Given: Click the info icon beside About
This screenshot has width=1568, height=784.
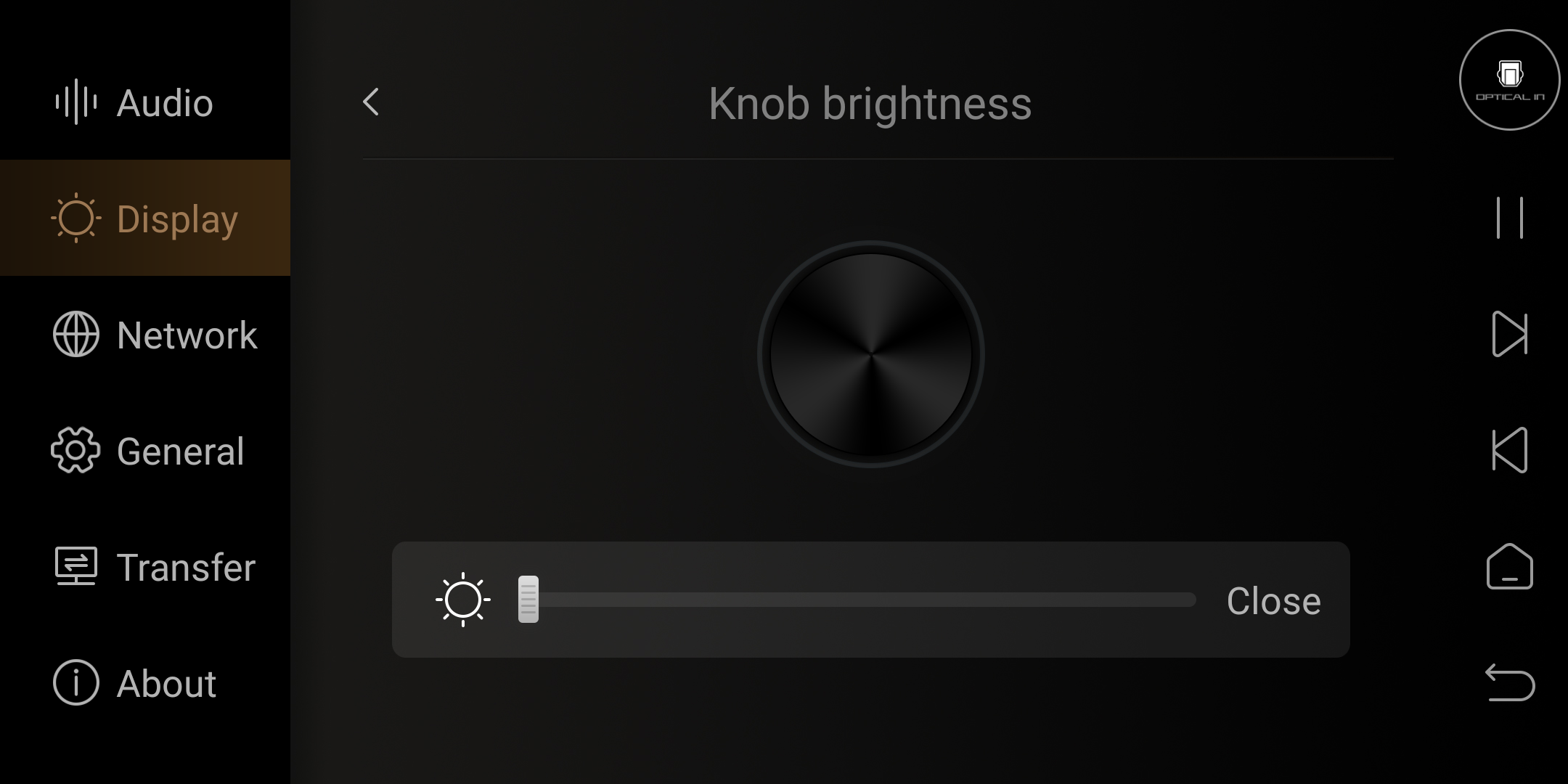Looking at the screenshot, I should click(76, 682).
